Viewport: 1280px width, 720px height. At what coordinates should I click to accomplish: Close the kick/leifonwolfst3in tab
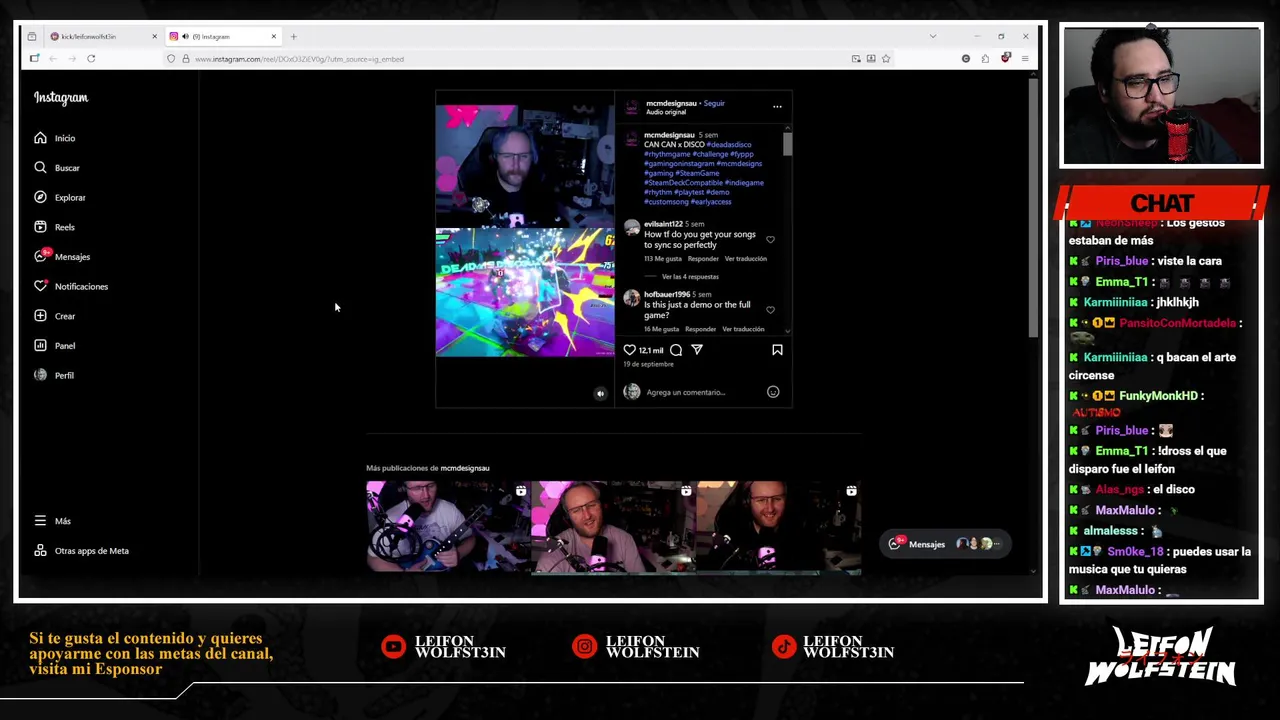point(154,37)
